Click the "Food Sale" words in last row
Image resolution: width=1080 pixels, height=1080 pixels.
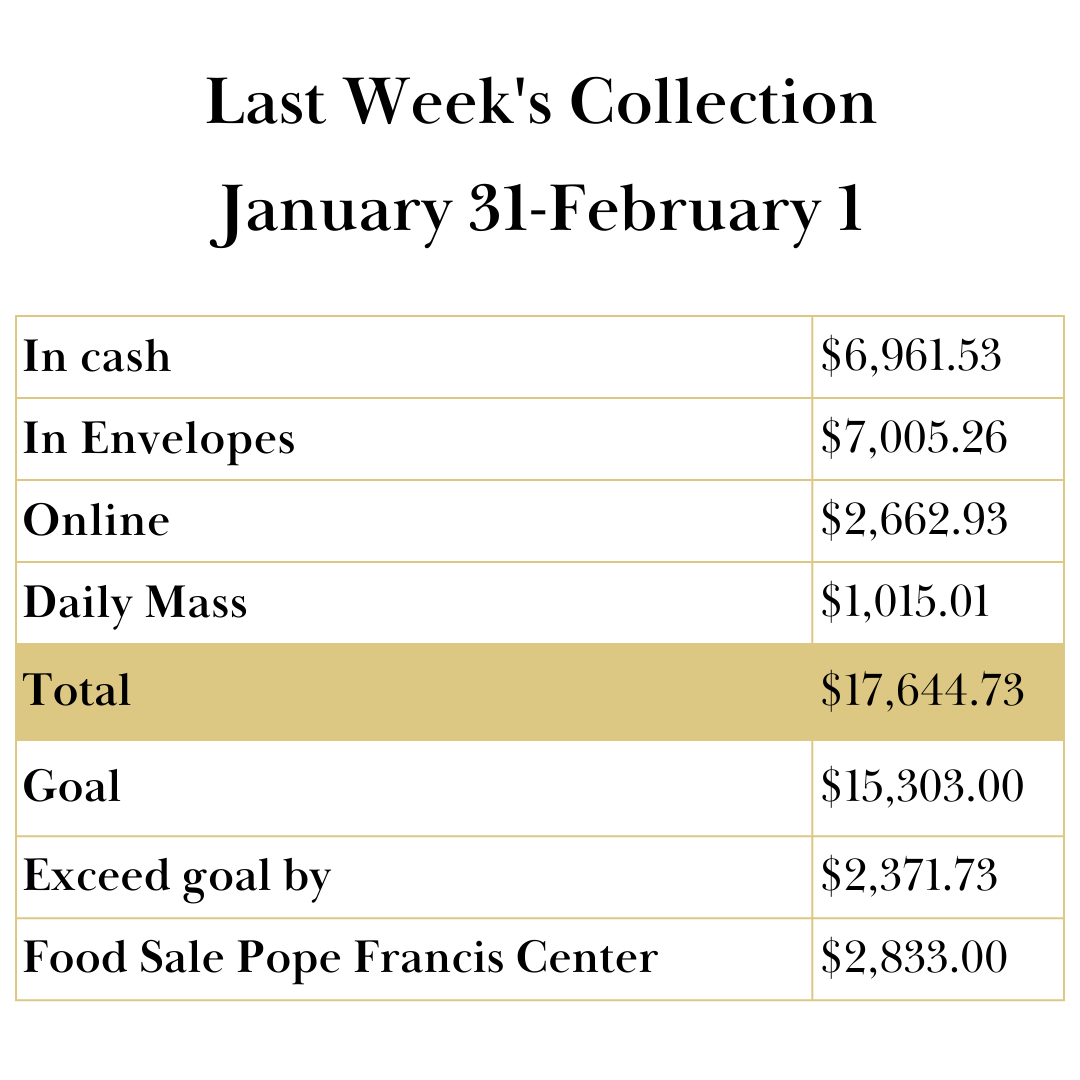click(124, 958)
